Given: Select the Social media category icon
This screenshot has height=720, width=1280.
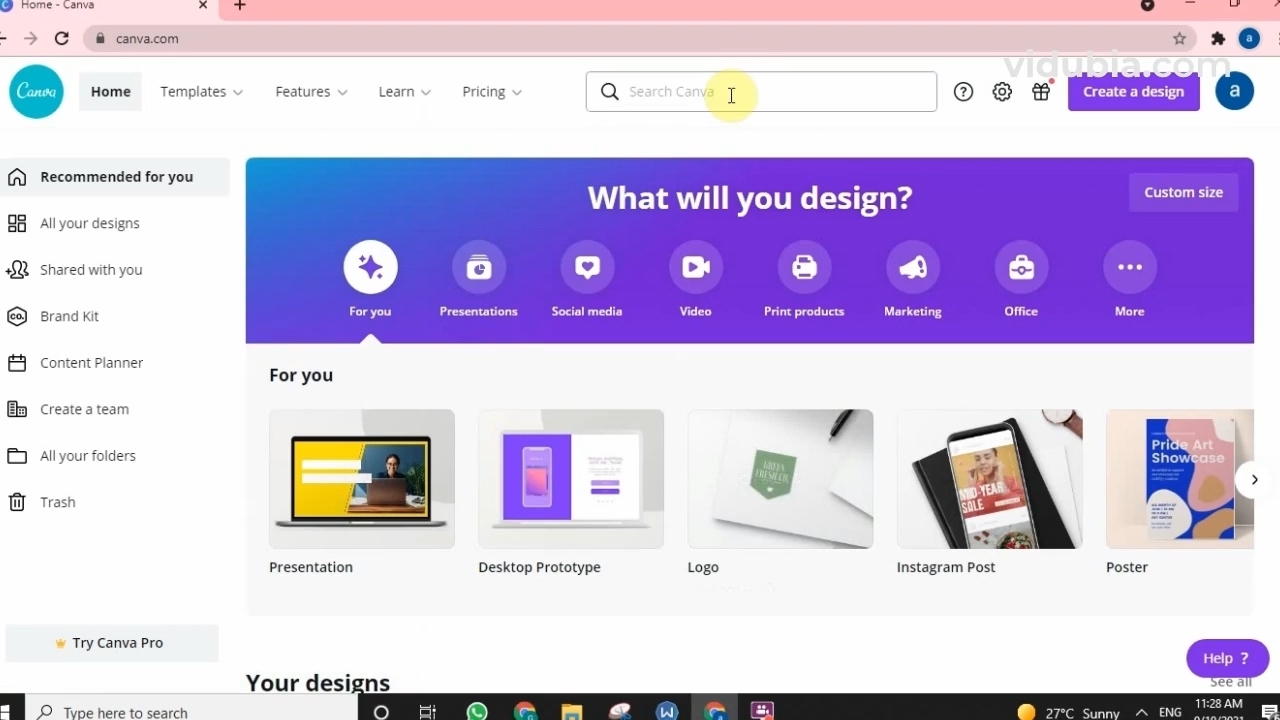Looking at the screenshot, I should [587, 268].
